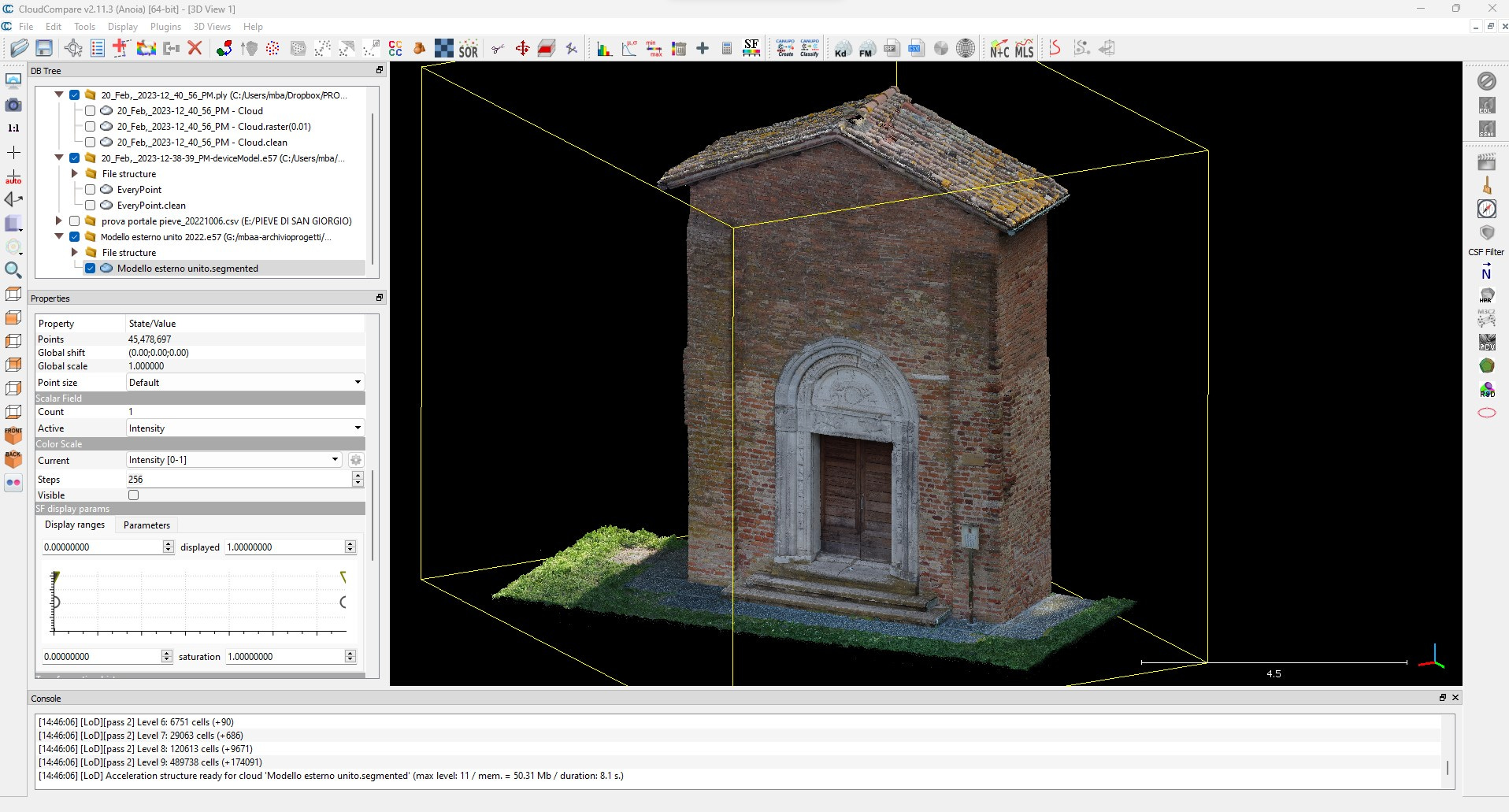Expand 'File structure' under deviceModel.e57
This screenshot has width=1509, height=812.
(74, 173)
